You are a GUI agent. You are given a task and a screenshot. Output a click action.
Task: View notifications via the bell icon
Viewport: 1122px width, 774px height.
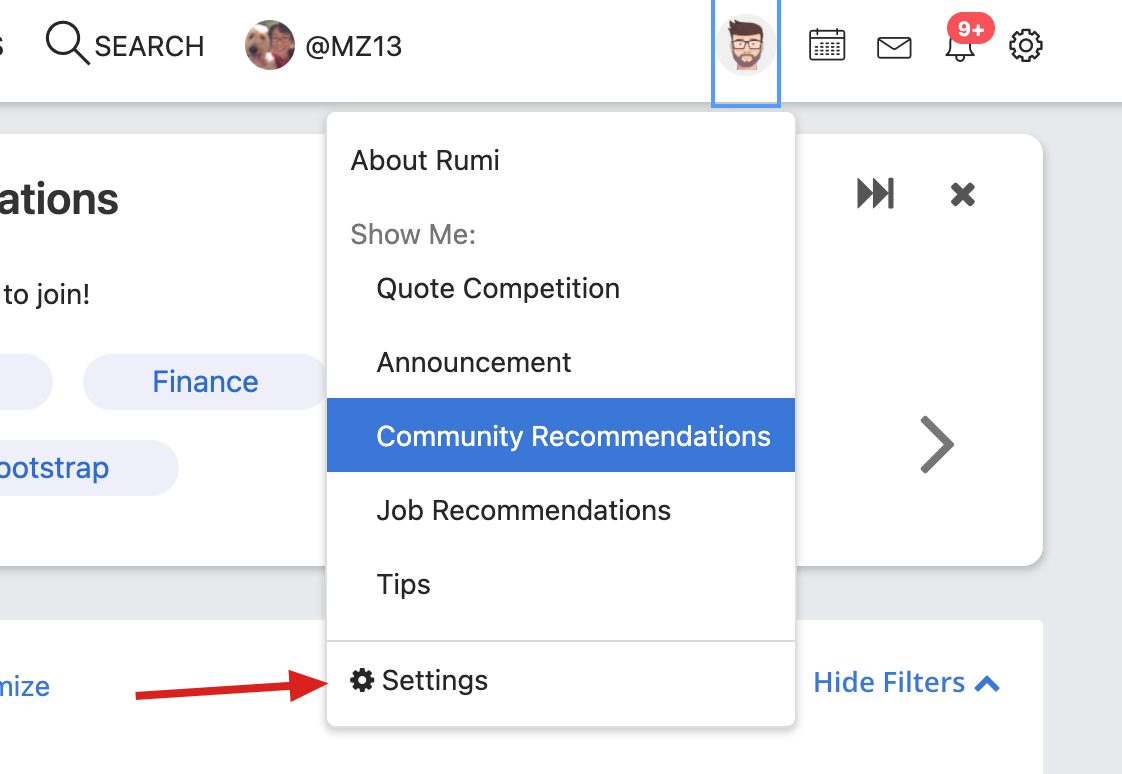960,47
